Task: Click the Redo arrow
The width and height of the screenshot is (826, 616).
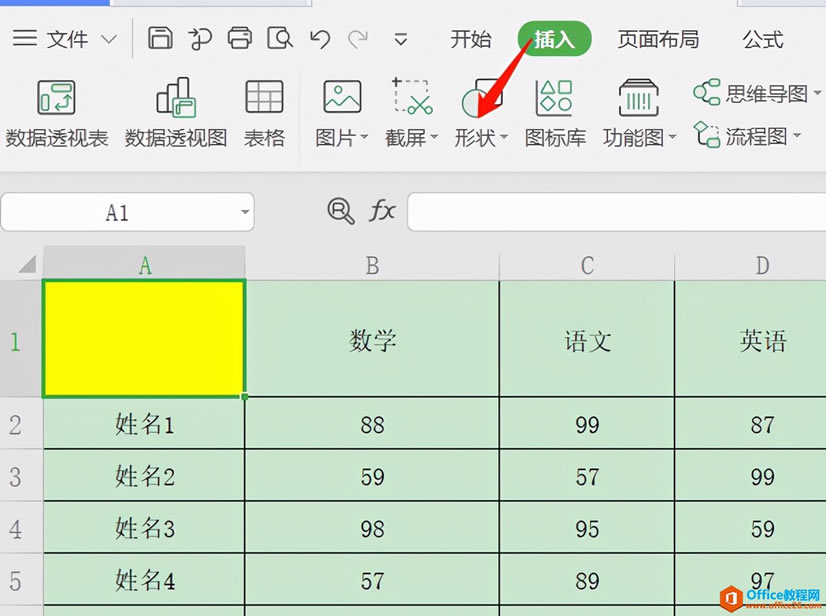Action: coord(358,39)
